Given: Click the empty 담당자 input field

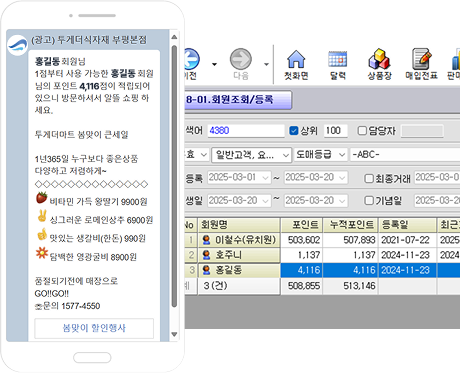Looking at the screenshot, I should [422, 131].
